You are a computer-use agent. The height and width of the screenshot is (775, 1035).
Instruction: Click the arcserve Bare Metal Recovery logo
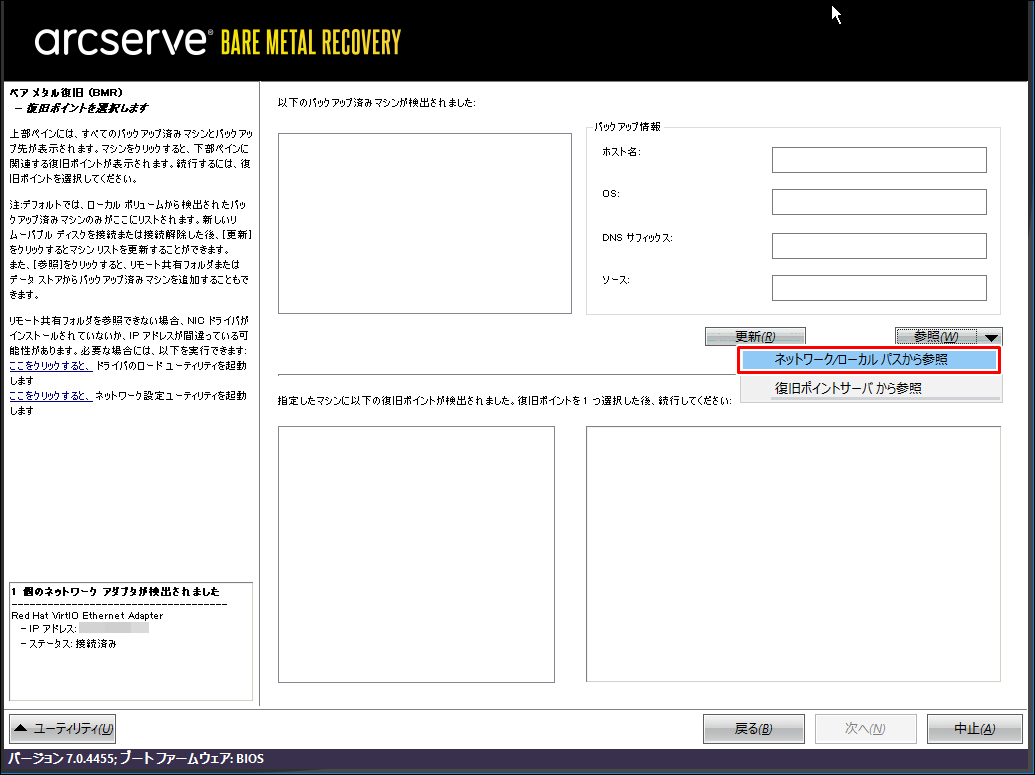[x=218, y=41]
